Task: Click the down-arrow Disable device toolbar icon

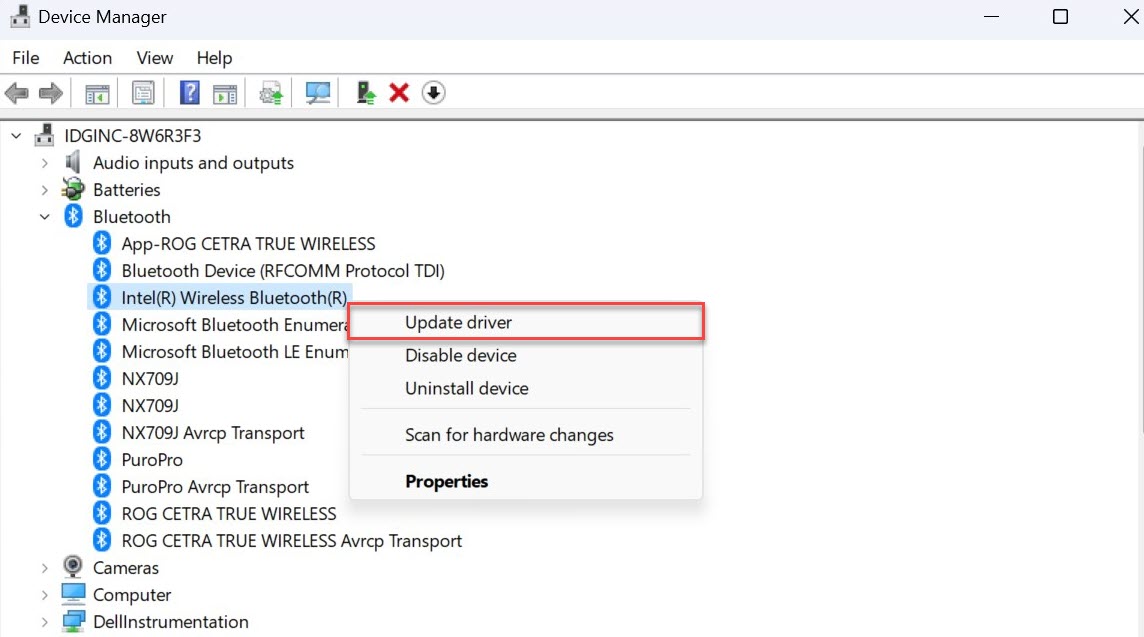Action: pos(433,93)
